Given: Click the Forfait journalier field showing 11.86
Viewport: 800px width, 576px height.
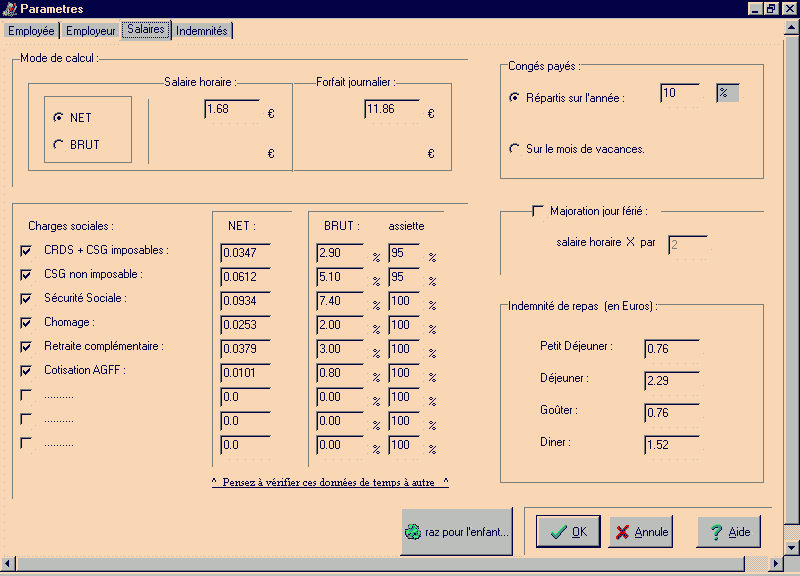Looking at the screenshot, I should click(x=392, y=109).
